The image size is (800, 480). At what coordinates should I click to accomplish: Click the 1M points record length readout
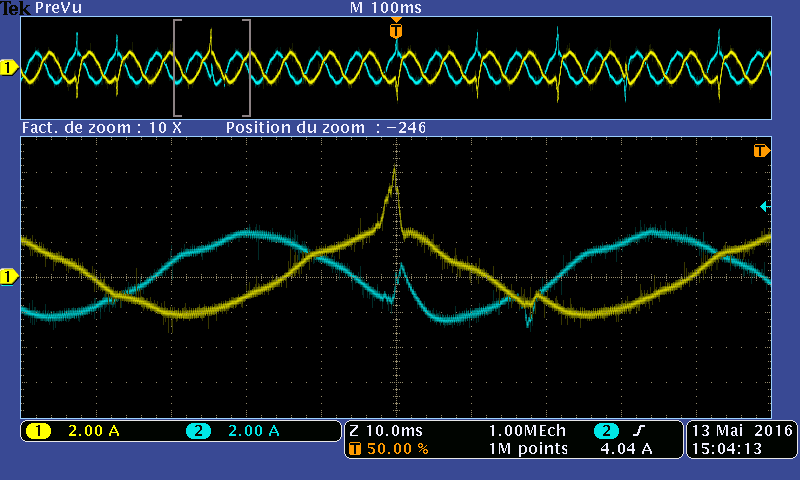[x=528, y=449]
